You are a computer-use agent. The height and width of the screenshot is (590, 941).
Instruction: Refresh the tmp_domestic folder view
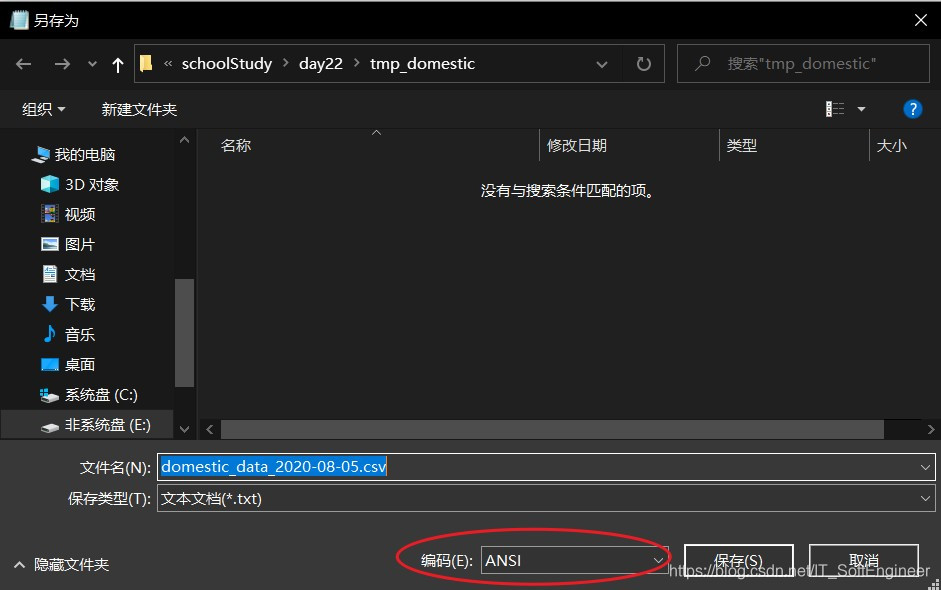tap(643, 64)
